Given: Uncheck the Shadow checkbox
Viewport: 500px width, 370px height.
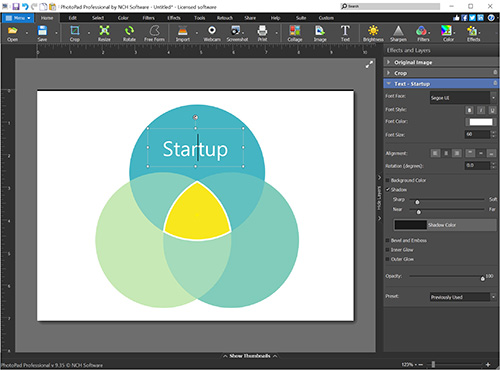Looking at the screenshot, I should click(x=388, y=190).
